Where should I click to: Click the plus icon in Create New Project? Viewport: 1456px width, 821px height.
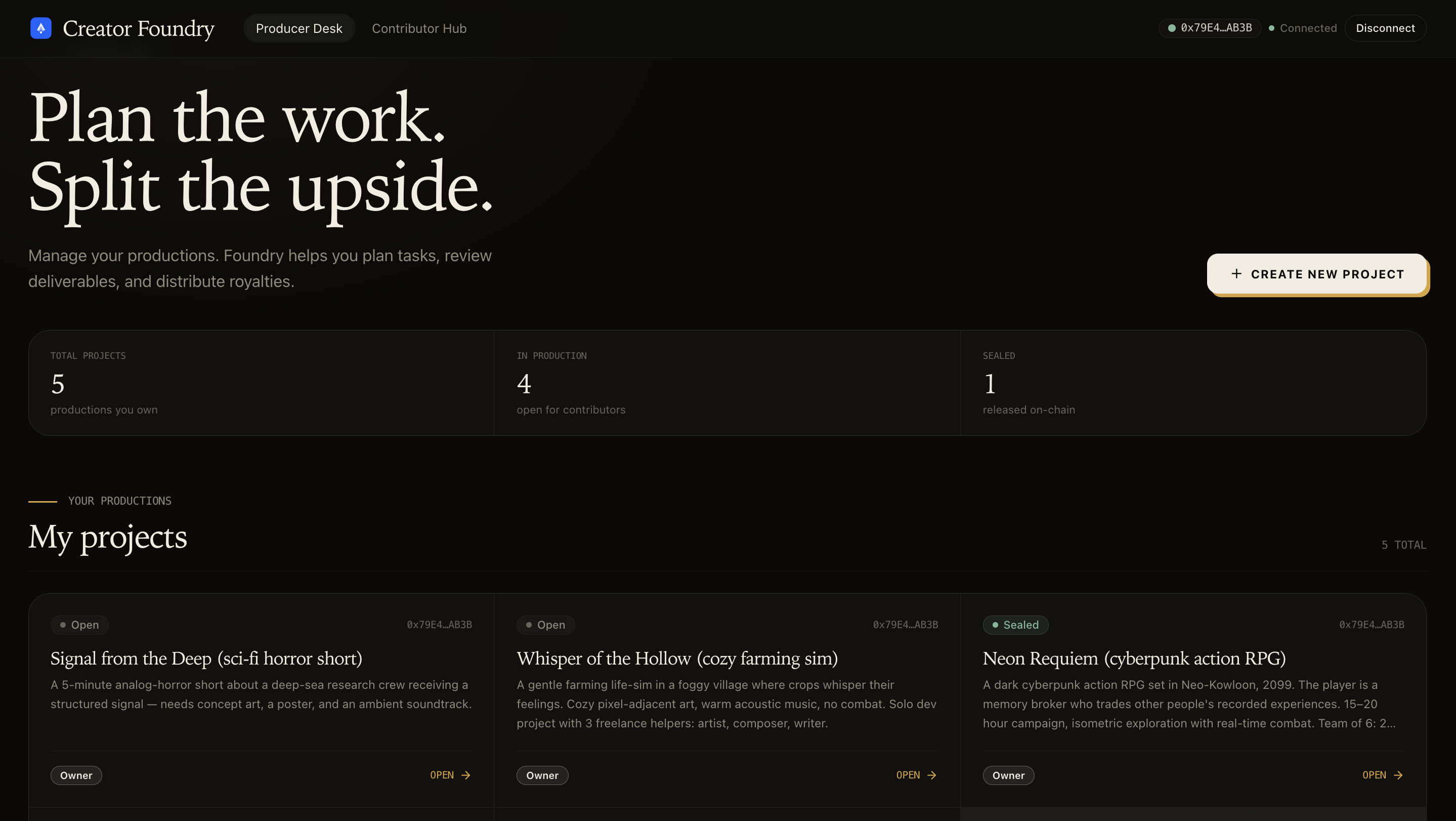(x=1236, y=274)
